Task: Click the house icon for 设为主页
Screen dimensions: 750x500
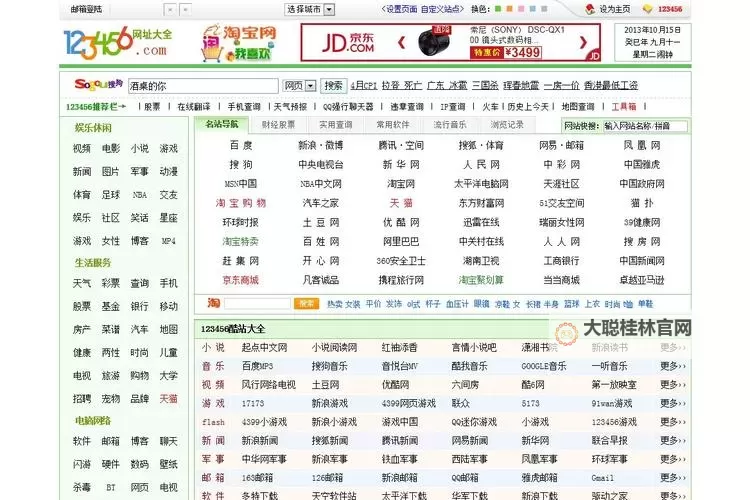Action: click(590, 9)
